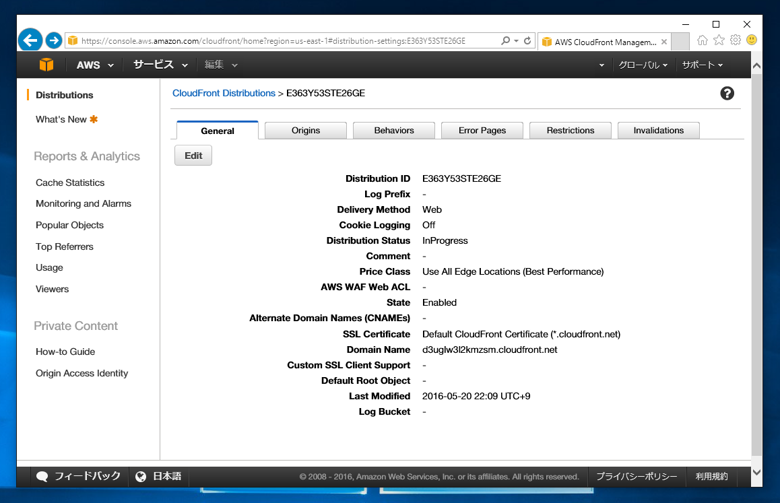The height and width of the screenshot is (503, 780).
Task: Open the グローバル region dropdown
Action: tap(642, 65)
